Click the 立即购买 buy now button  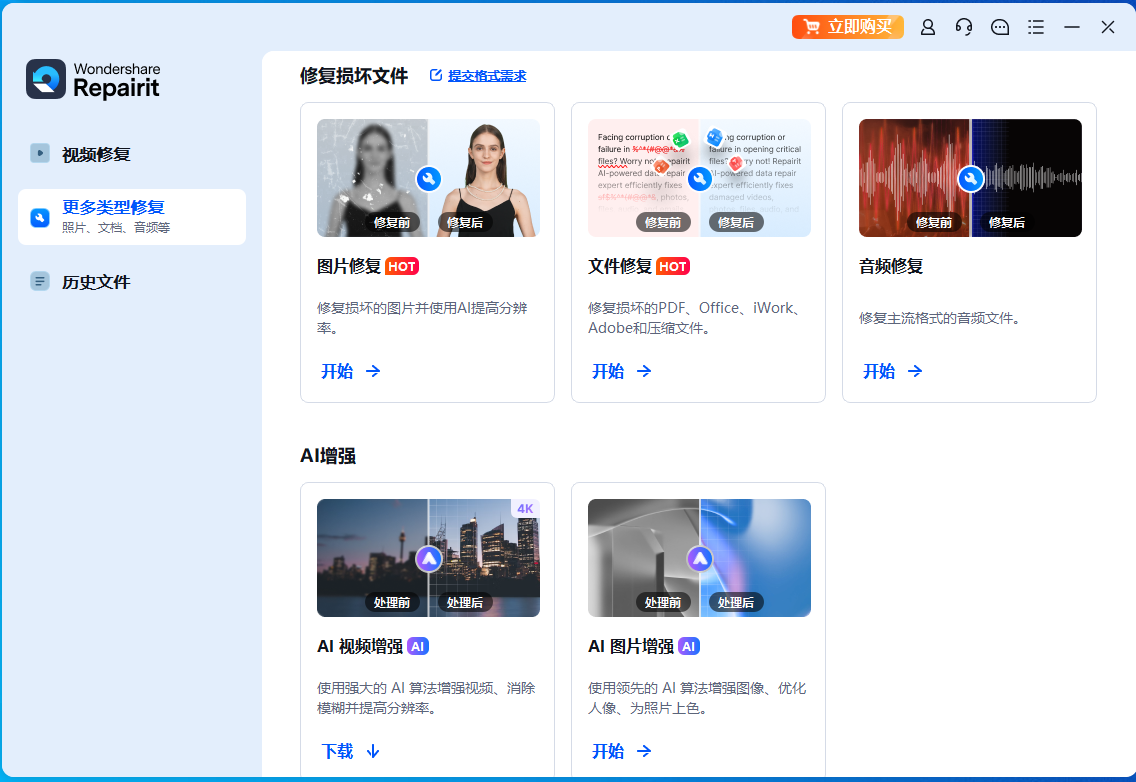848,27
